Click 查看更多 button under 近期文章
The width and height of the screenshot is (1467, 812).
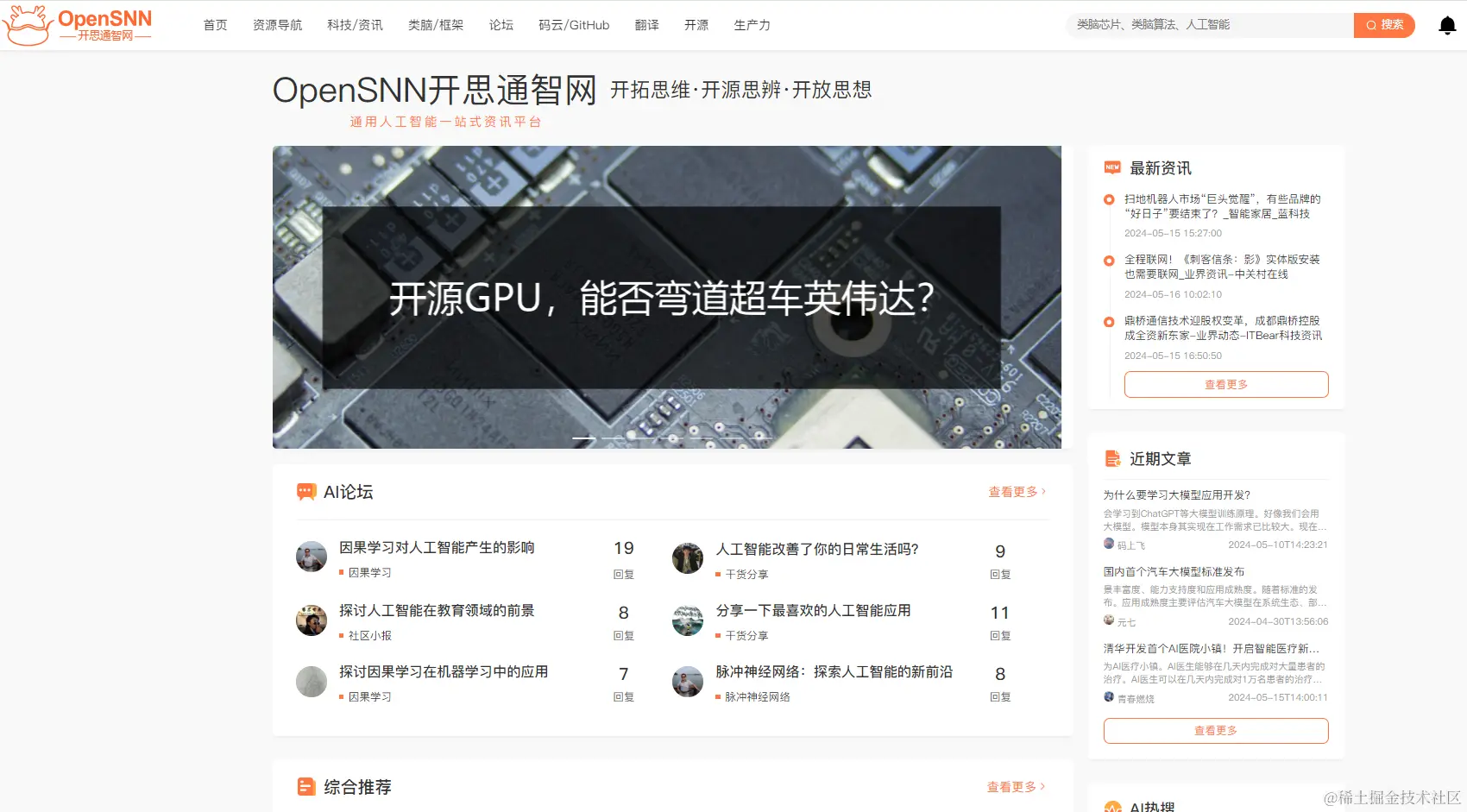1216,730
